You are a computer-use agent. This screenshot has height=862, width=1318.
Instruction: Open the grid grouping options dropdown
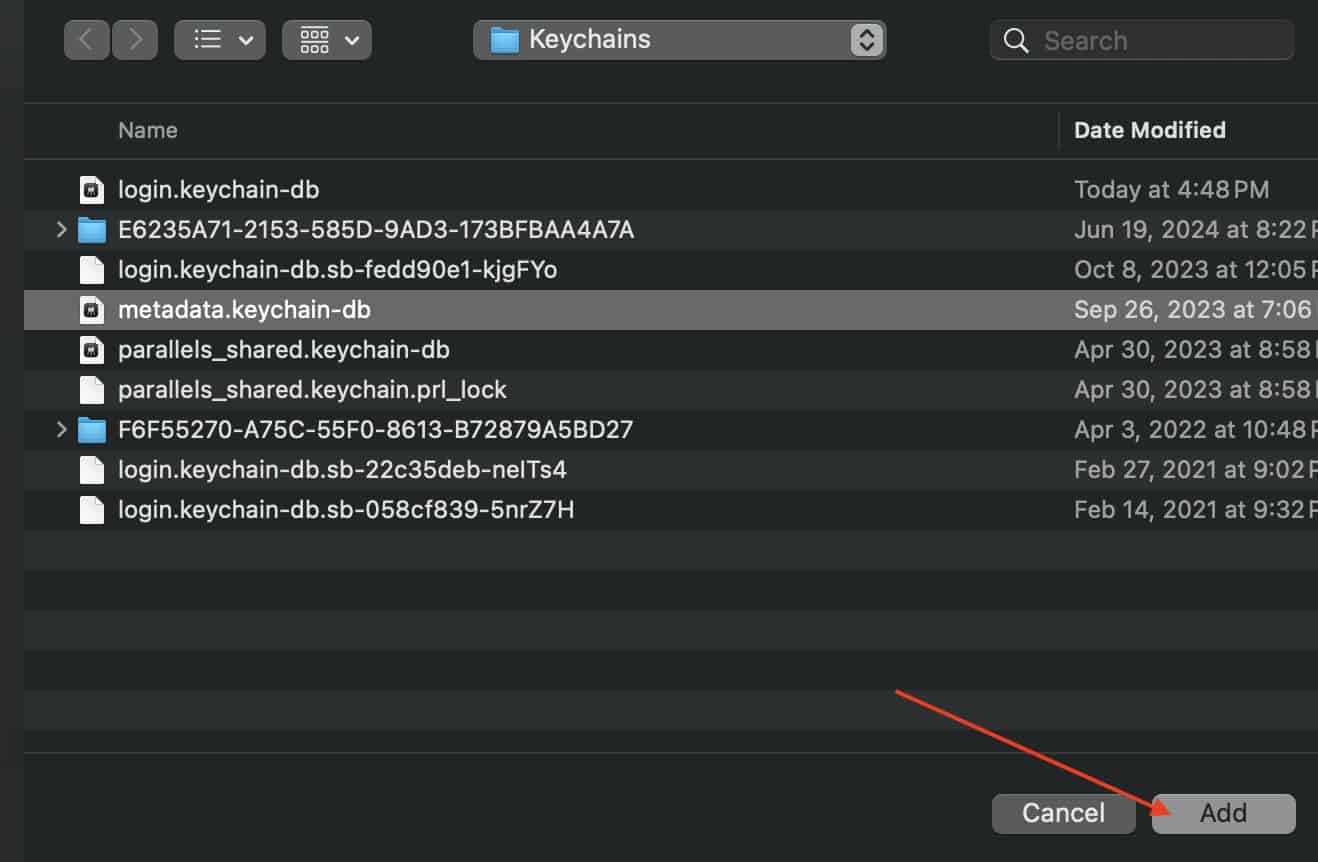(x=327, y=40)
